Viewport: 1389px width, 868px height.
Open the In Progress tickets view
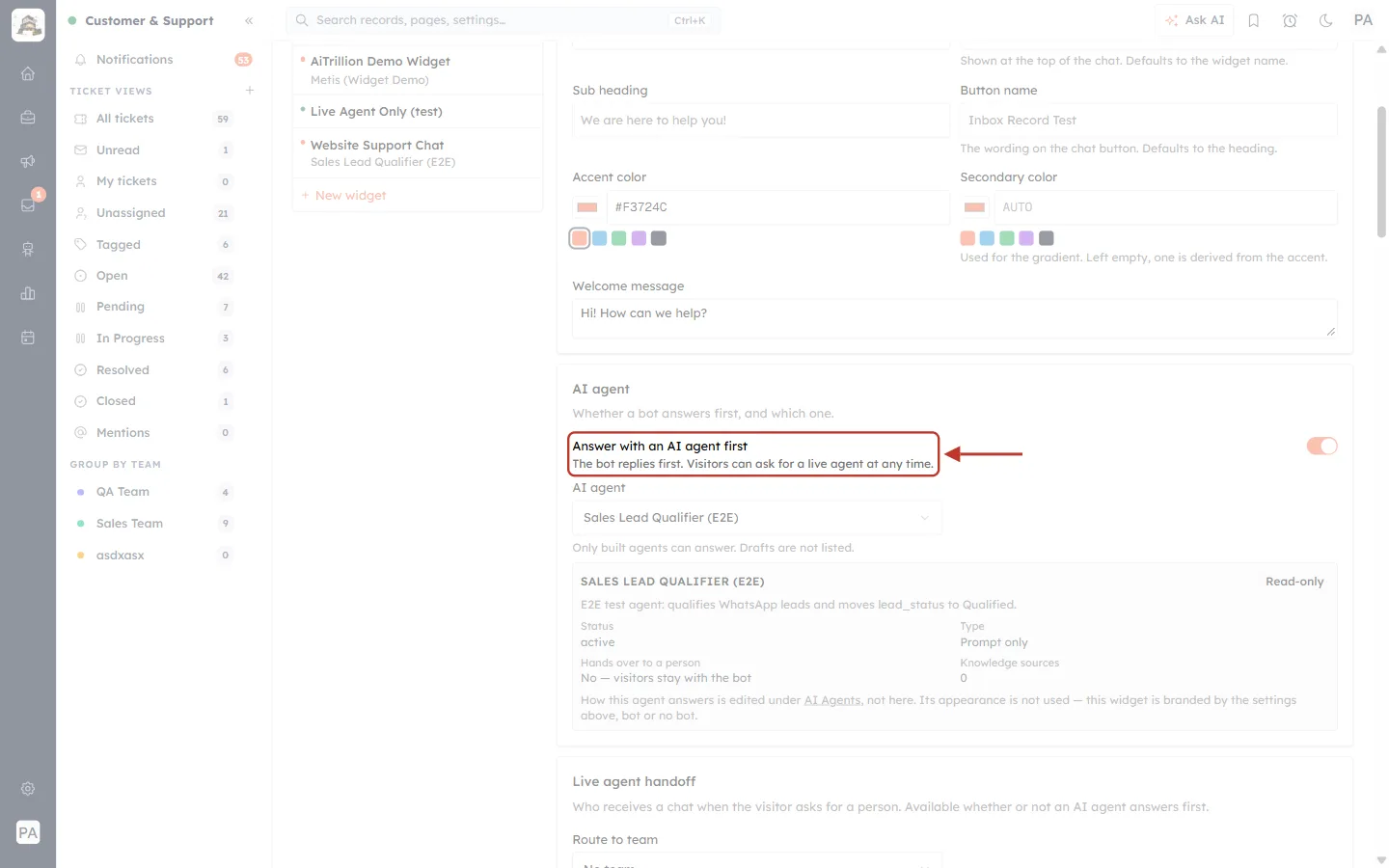click(x=152, y=339)
